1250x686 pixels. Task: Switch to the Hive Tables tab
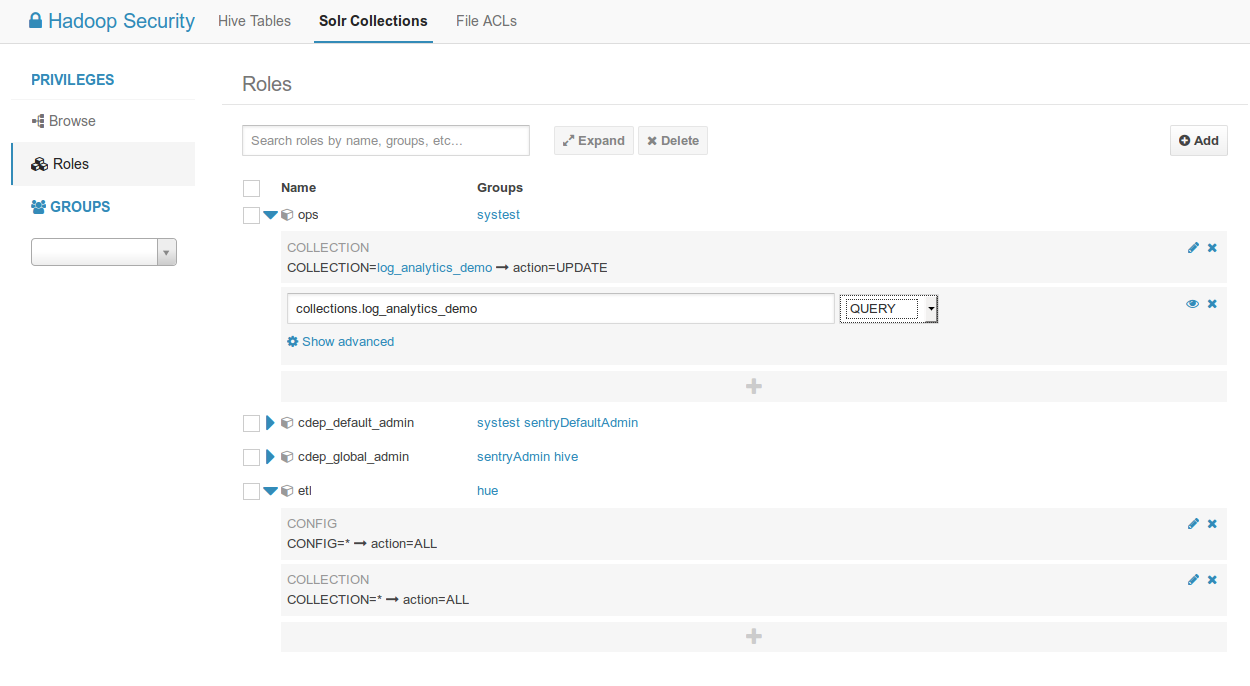coord(254,21)
